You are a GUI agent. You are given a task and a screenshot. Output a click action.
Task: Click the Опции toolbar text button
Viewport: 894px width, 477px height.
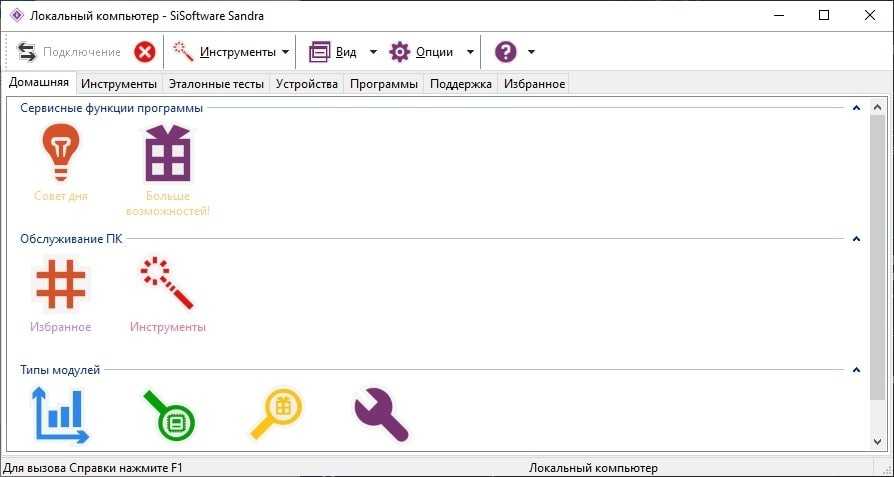(434, 52)
